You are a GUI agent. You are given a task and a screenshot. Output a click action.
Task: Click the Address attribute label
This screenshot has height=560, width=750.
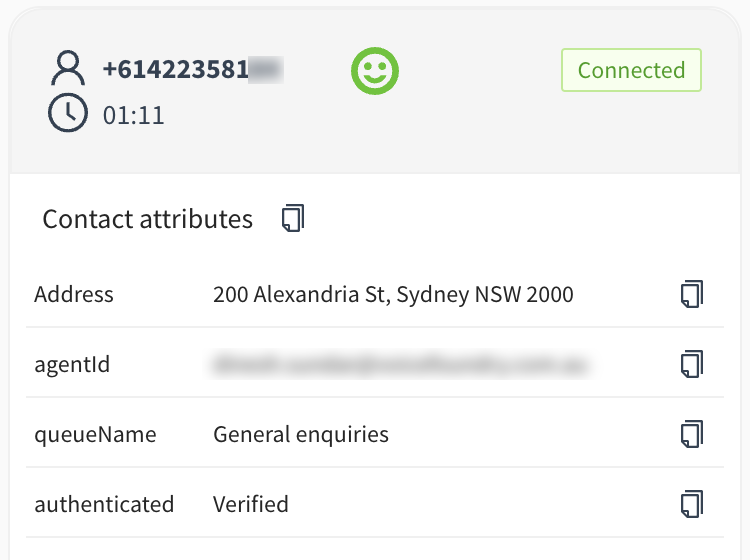tap(74, 294)
